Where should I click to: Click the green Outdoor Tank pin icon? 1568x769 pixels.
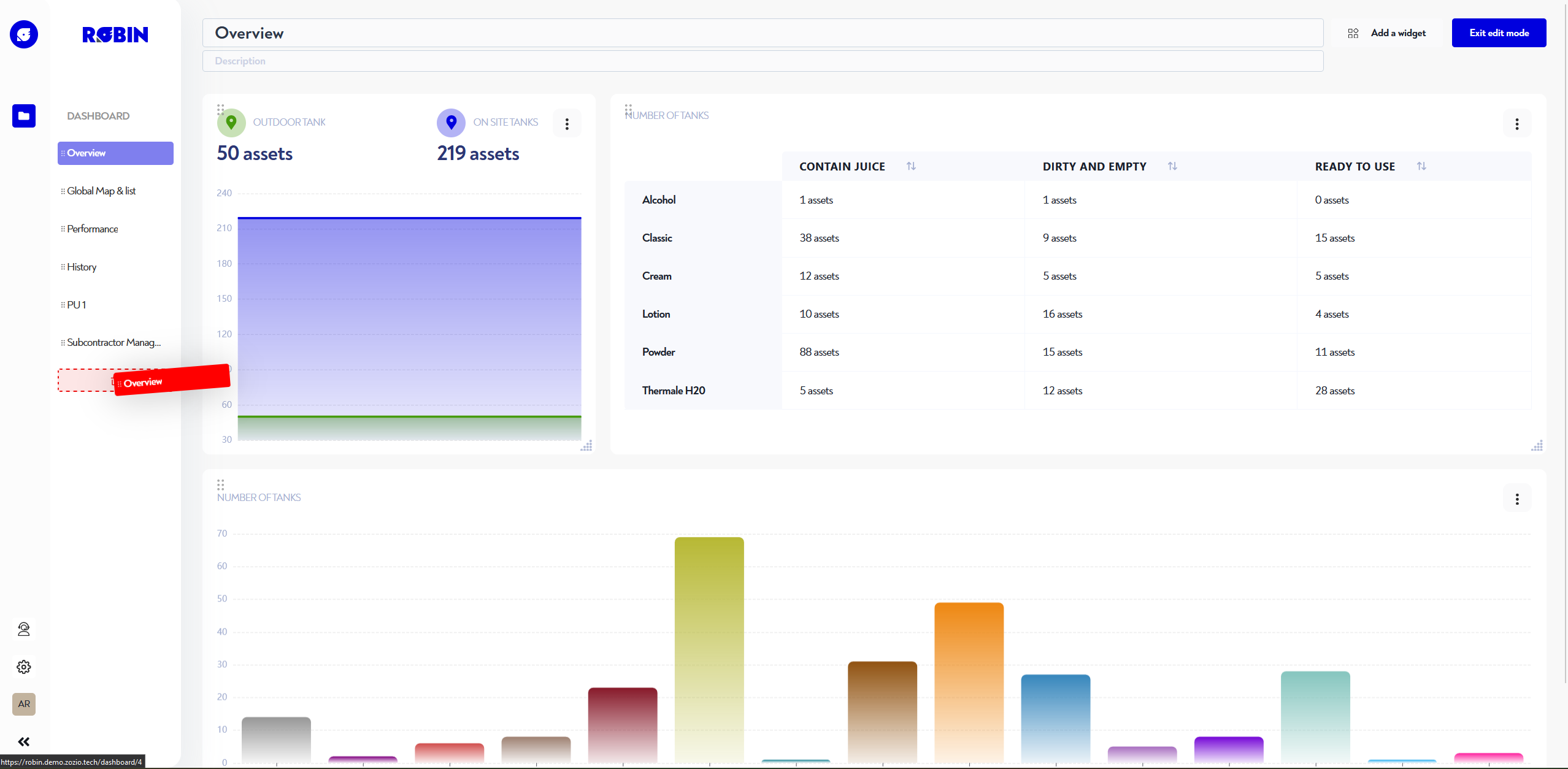[231, 123]
